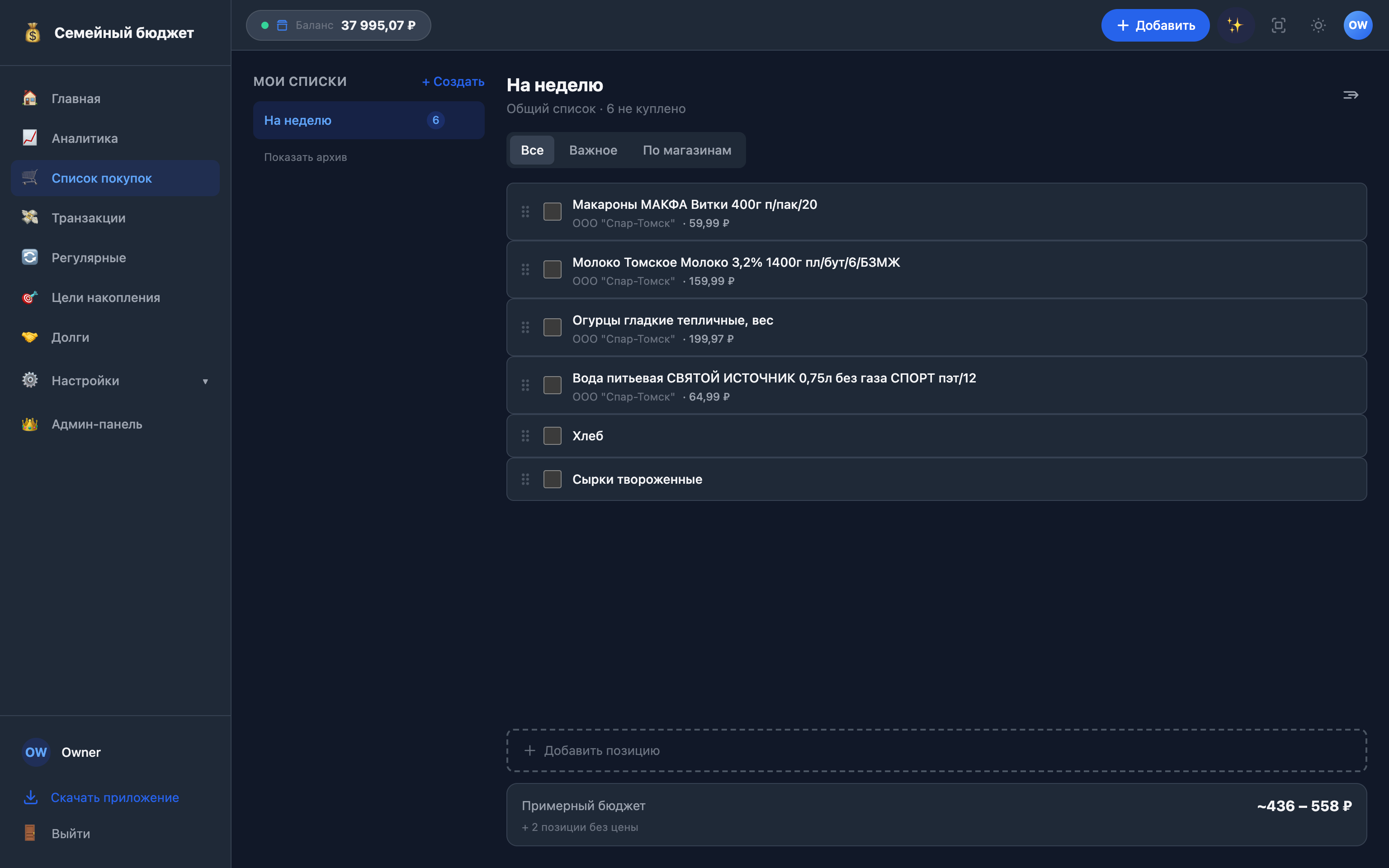
Task: Click the drag handle for Макароны МАКФА
Action: point(525,212)
